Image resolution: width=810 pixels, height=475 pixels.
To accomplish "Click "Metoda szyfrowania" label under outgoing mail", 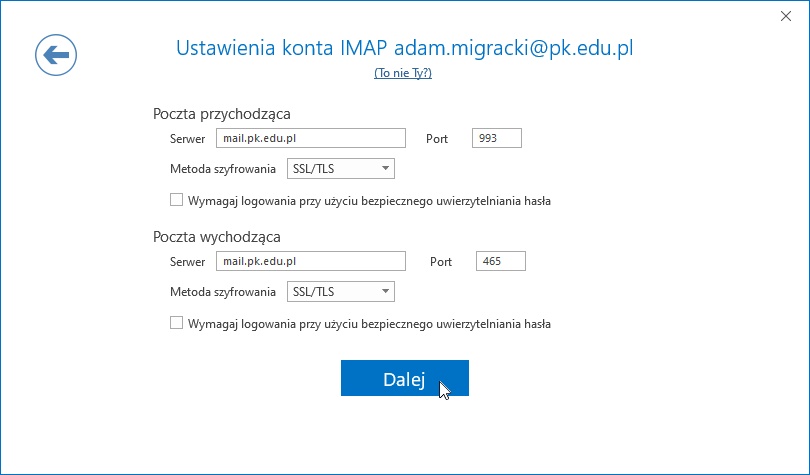I will (223, 292).
